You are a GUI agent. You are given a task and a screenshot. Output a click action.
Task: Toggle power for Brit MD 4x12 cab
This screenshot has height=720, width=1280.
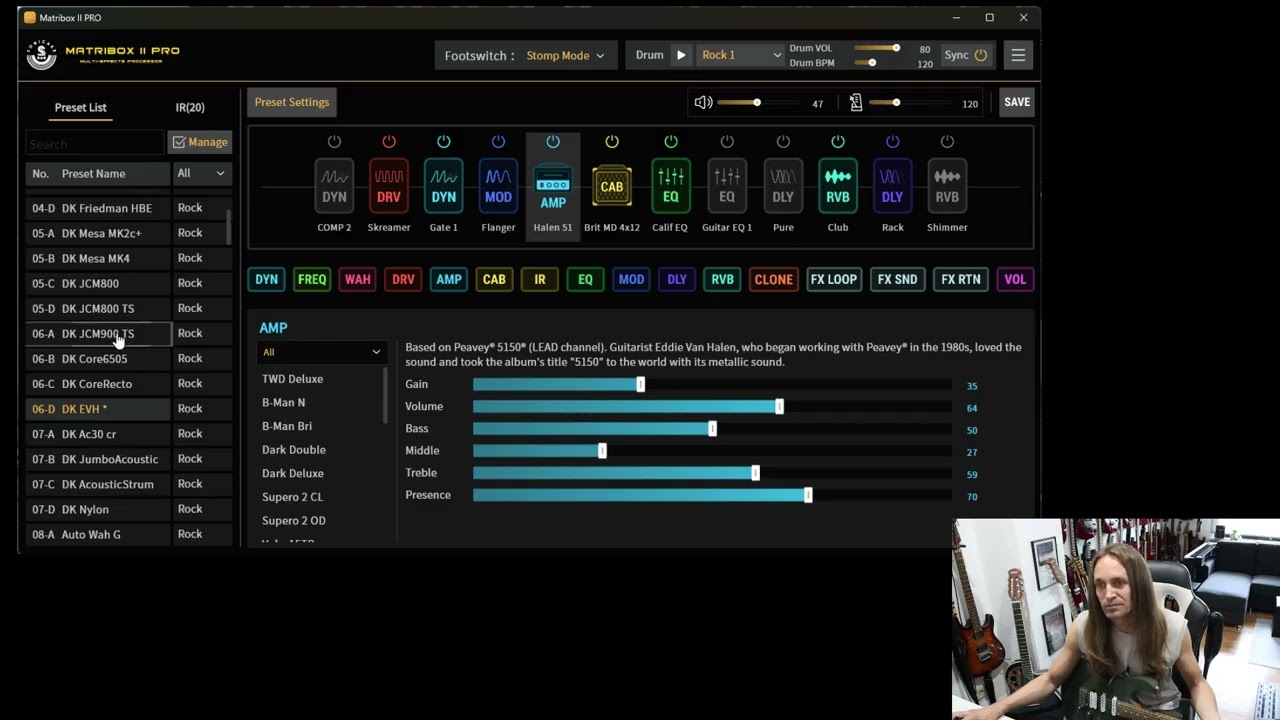[x=612, y=142]
